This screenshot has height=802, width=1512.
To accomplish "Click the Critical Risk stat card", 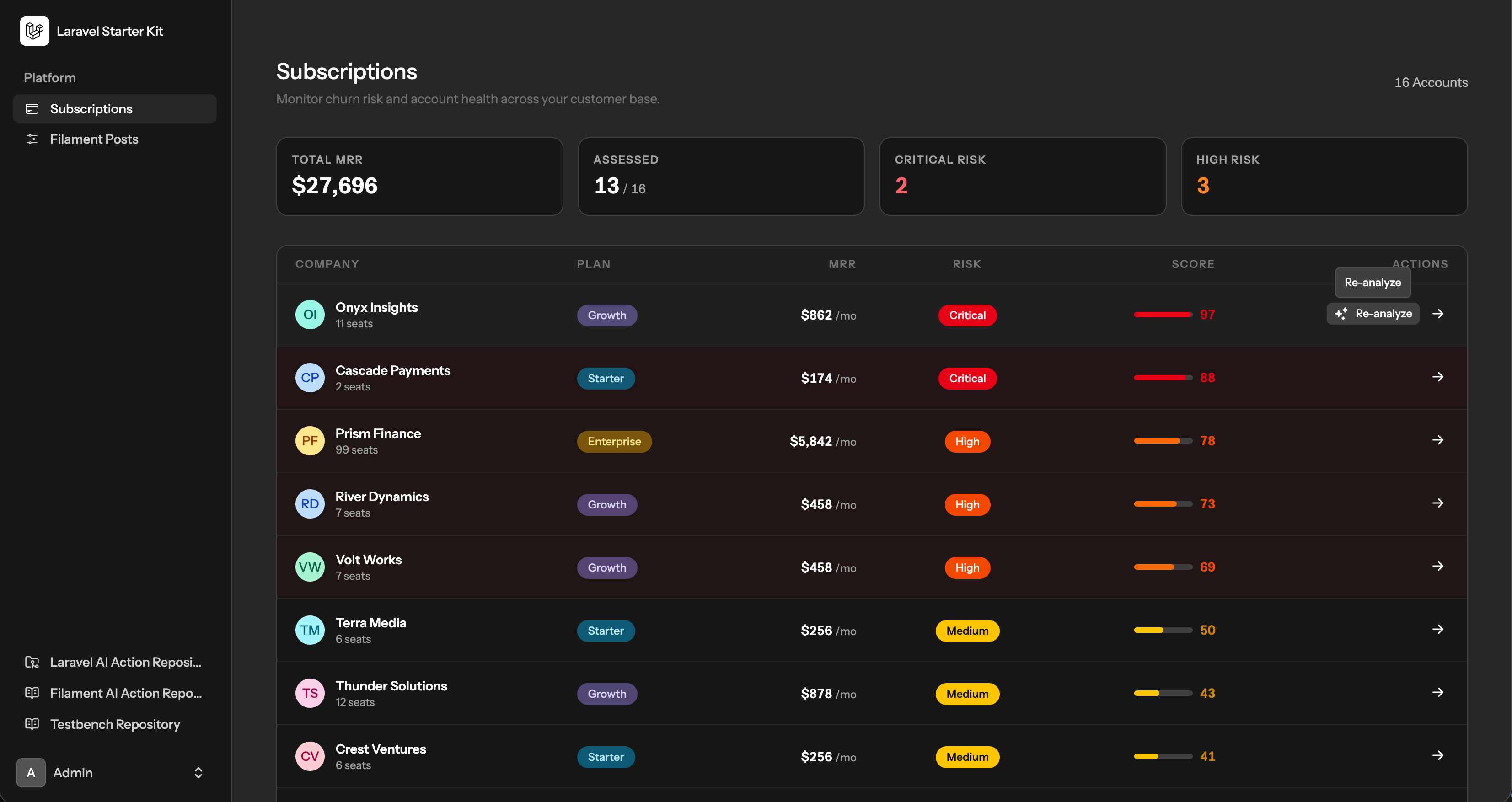I will [x=1023, y=176].
